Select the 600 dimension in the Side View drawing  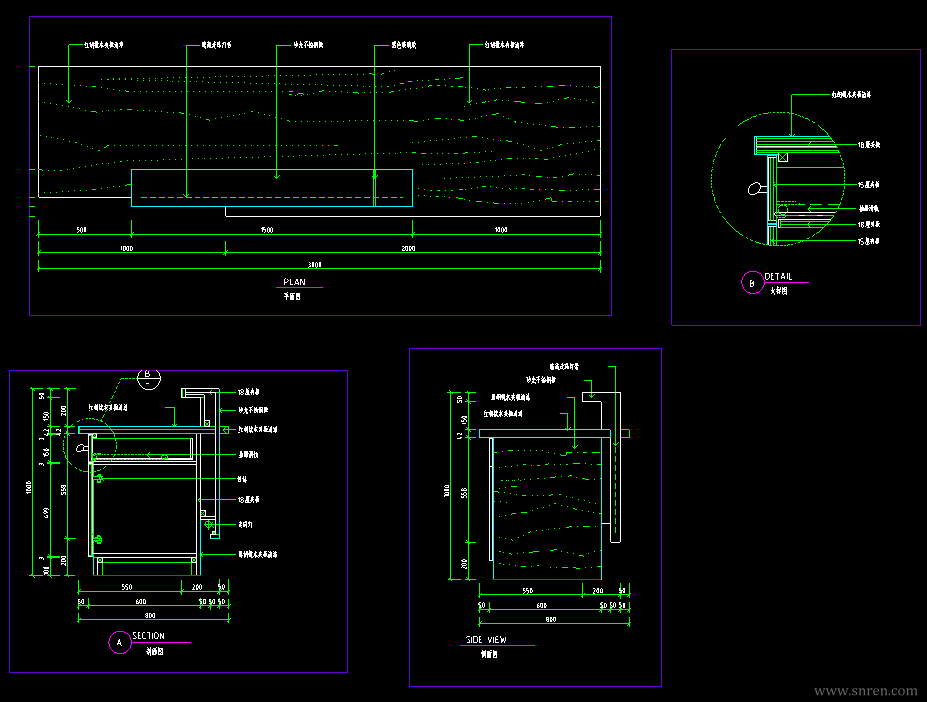pos(542,605)
